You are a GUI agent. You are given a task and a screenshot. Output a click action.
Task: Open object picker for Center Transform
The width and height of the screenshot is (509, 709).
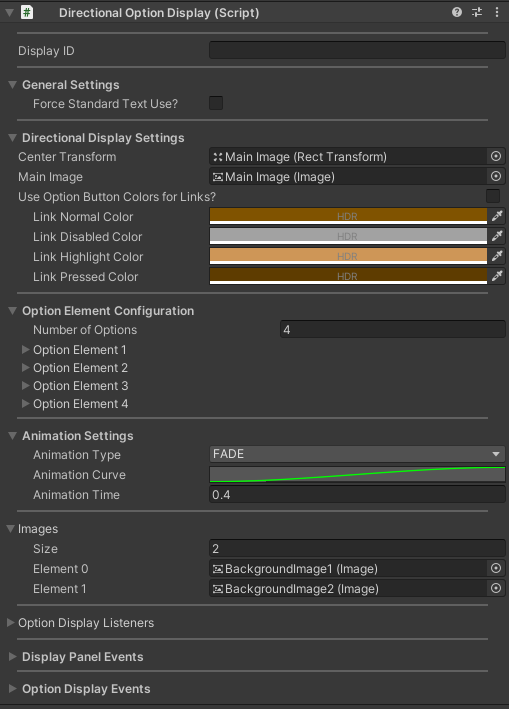[x=496, y=156]
